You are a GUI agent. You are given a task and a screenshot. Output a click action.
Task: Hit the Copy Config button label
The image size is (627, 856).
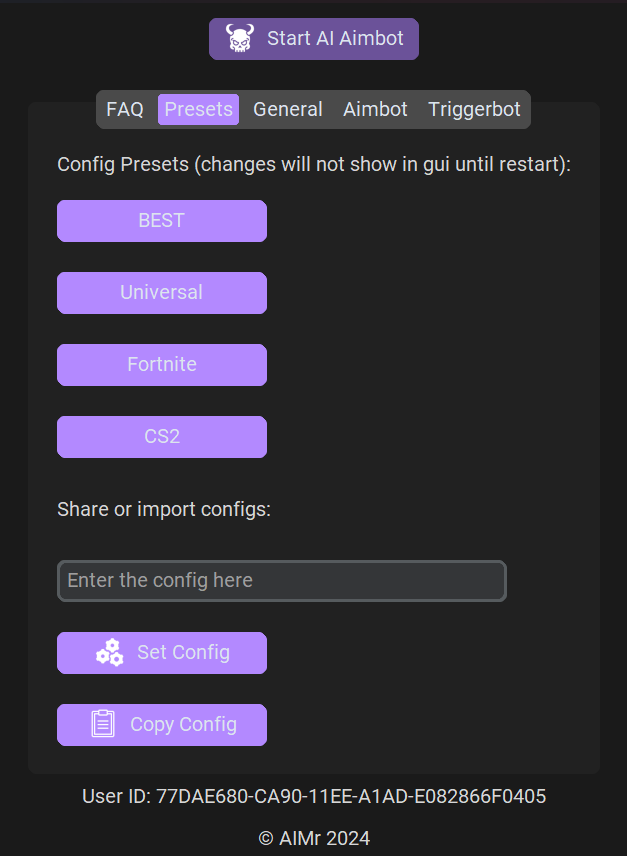(x=183, y=725)
